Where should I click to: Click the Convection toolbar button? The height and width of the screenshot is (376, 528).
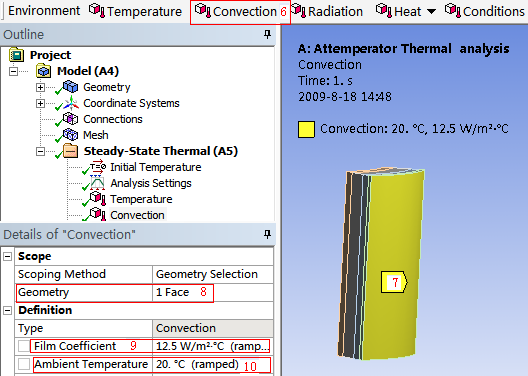(x=240, y=11)
